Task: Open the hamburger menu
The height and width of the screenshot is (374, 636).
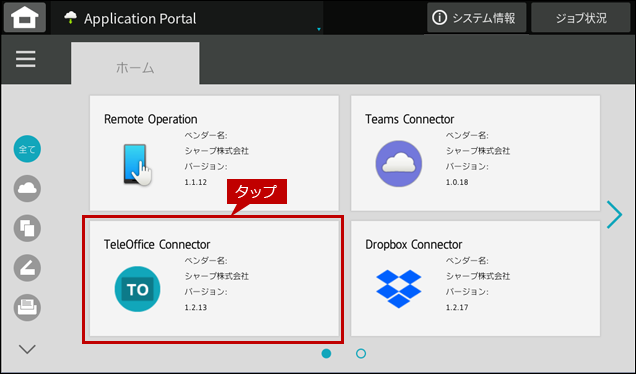Action: click(26, 59)
